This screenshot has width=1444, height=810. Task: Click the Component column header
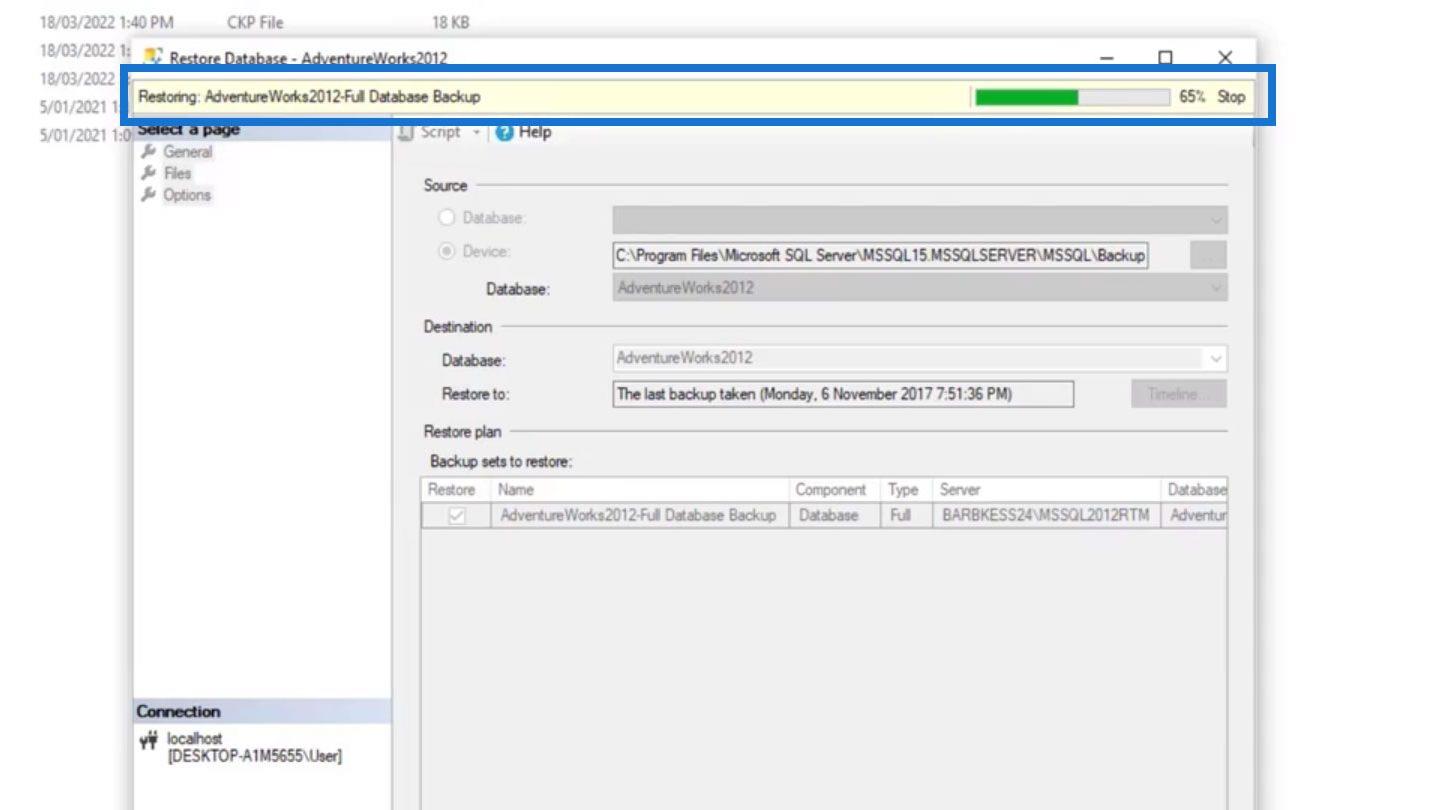pos(834,490)
